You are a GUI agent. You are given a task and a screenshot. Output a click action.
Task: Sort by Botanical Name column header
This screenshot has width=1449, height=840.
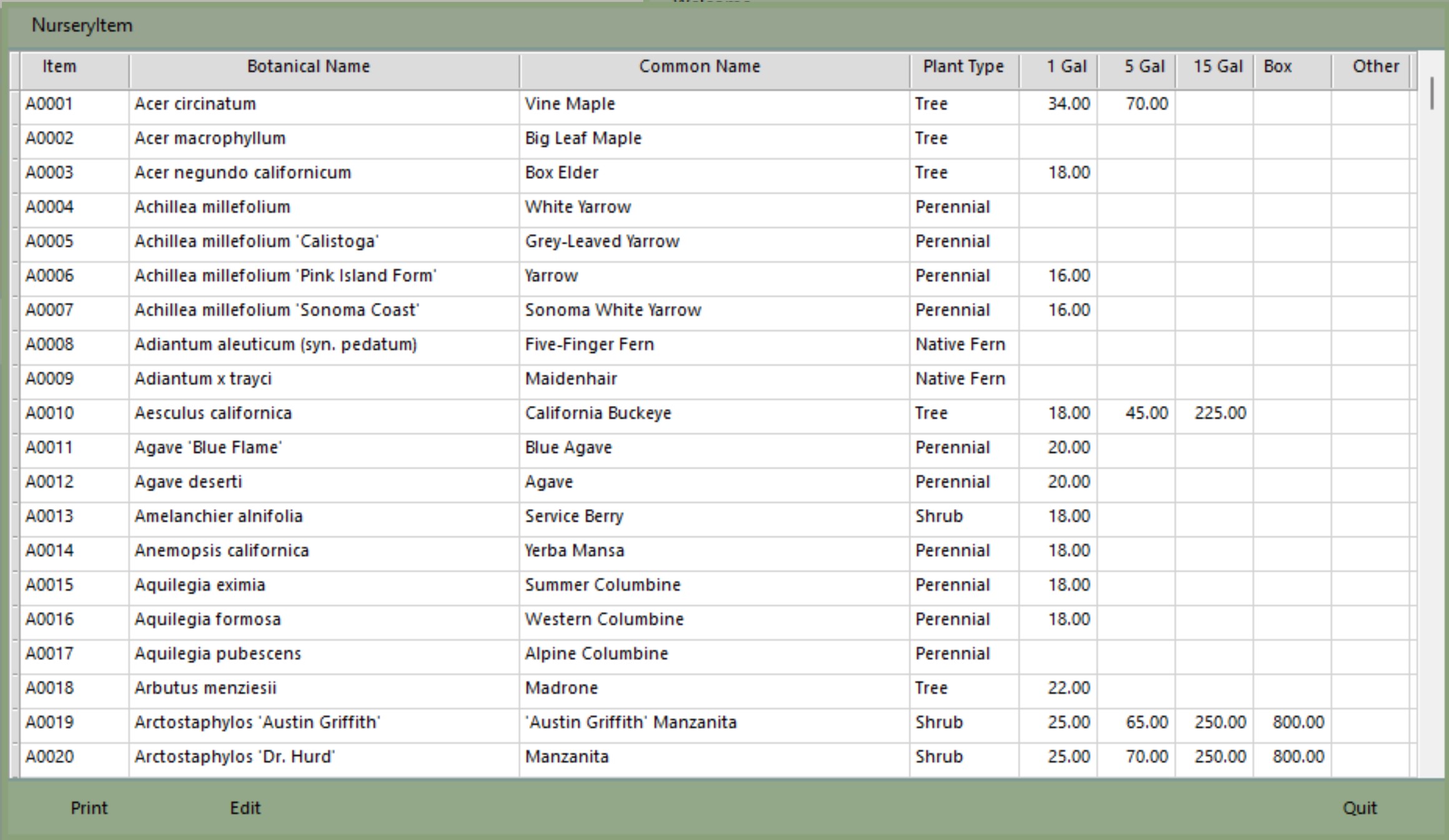pos(308,67)
